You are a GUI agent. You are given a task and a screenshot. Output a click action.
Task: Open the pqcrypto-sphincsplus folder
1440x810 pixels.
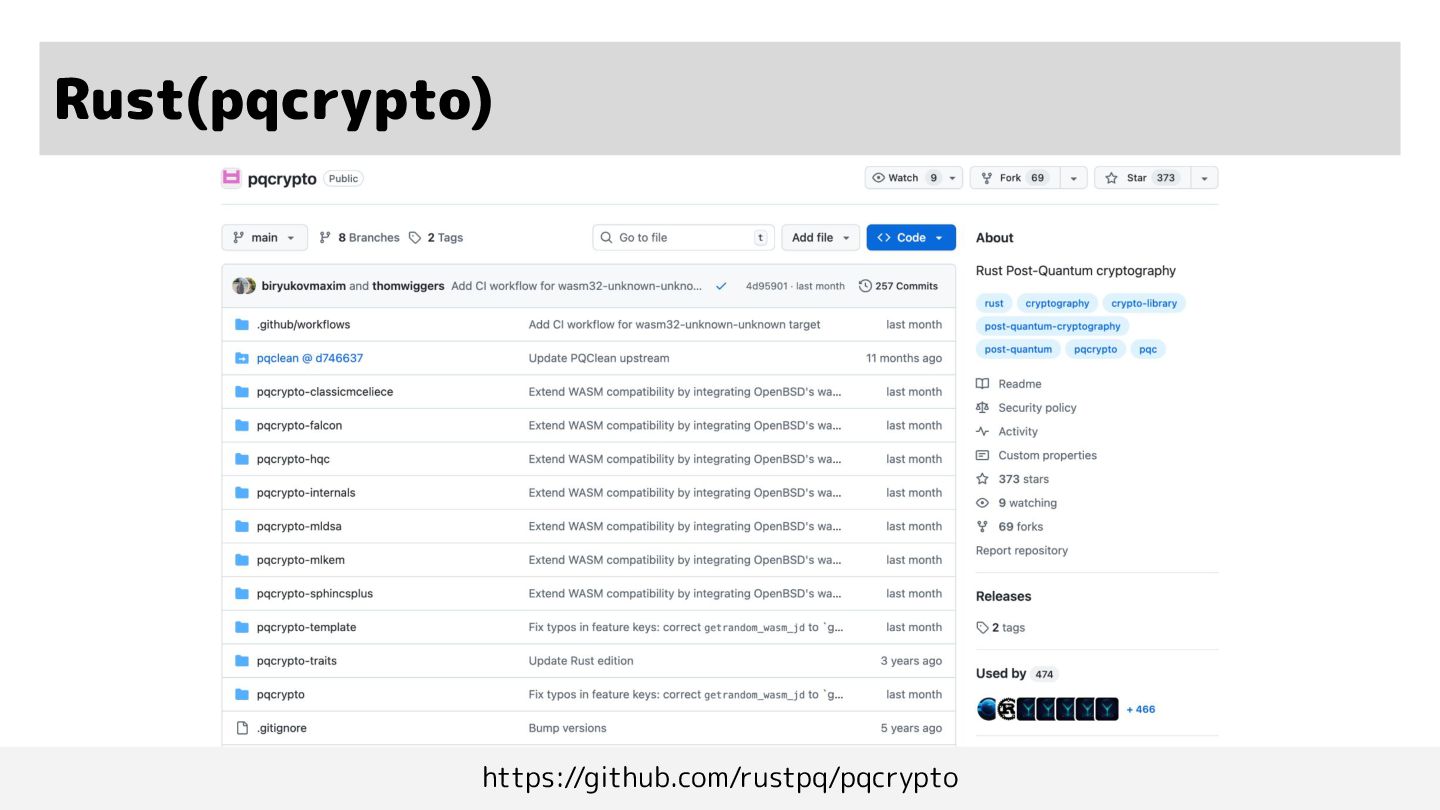click(315, 593)
